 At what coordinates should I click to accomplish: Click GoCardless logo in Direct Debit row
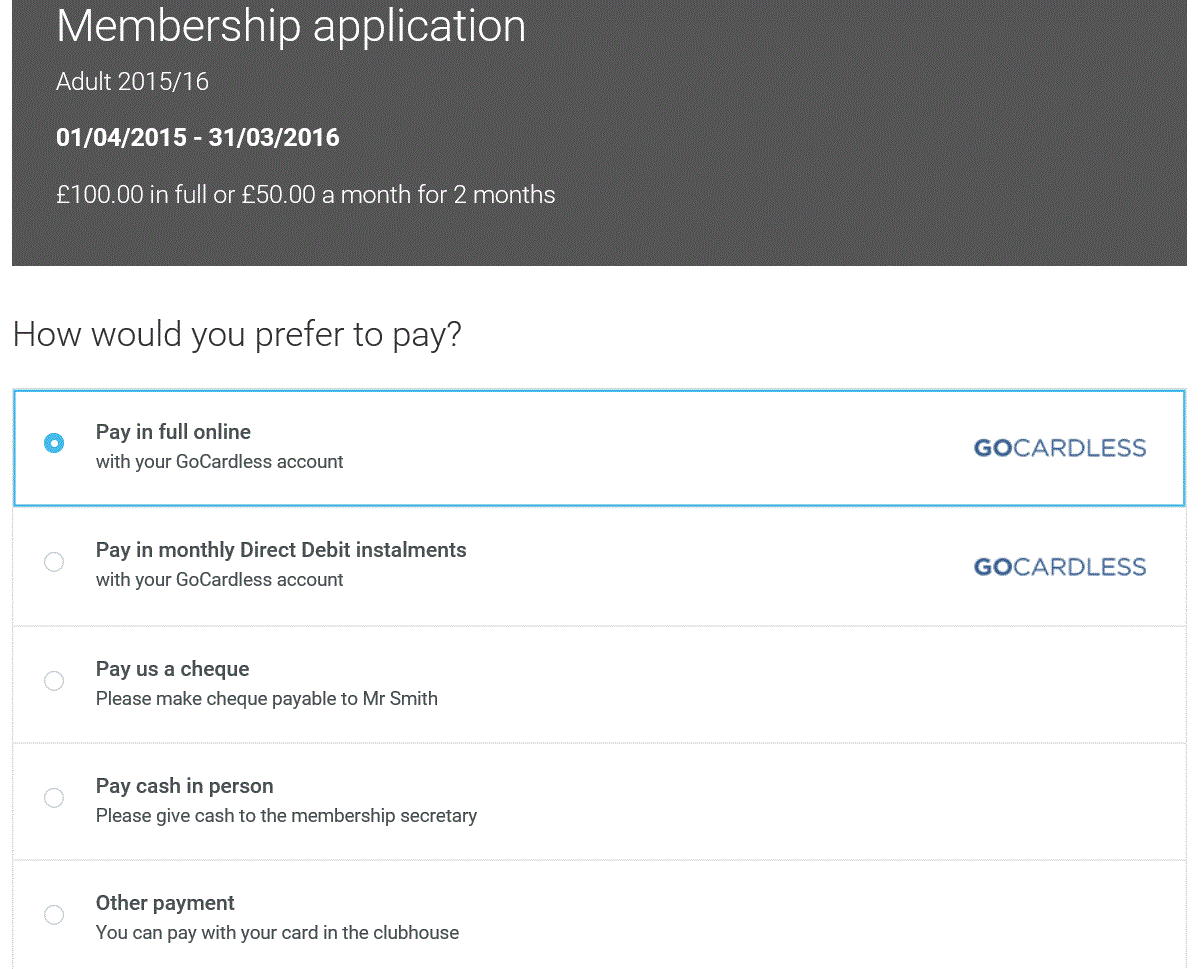pyautogui.click(x=1059, y=567)
